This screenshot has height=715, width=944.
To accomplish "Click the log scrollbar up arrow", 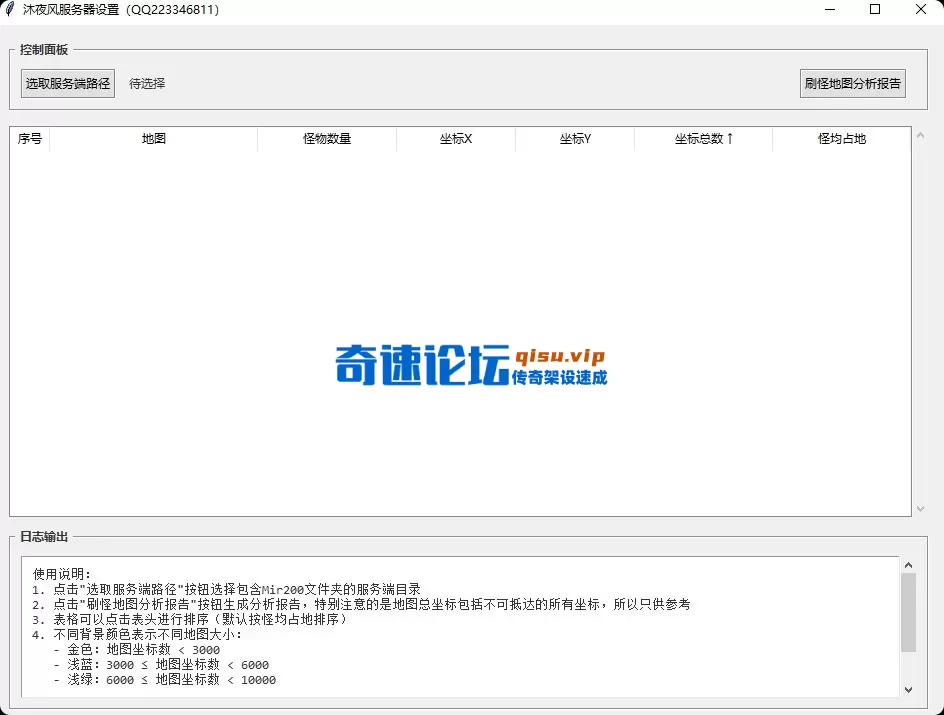I will [909, 563].
